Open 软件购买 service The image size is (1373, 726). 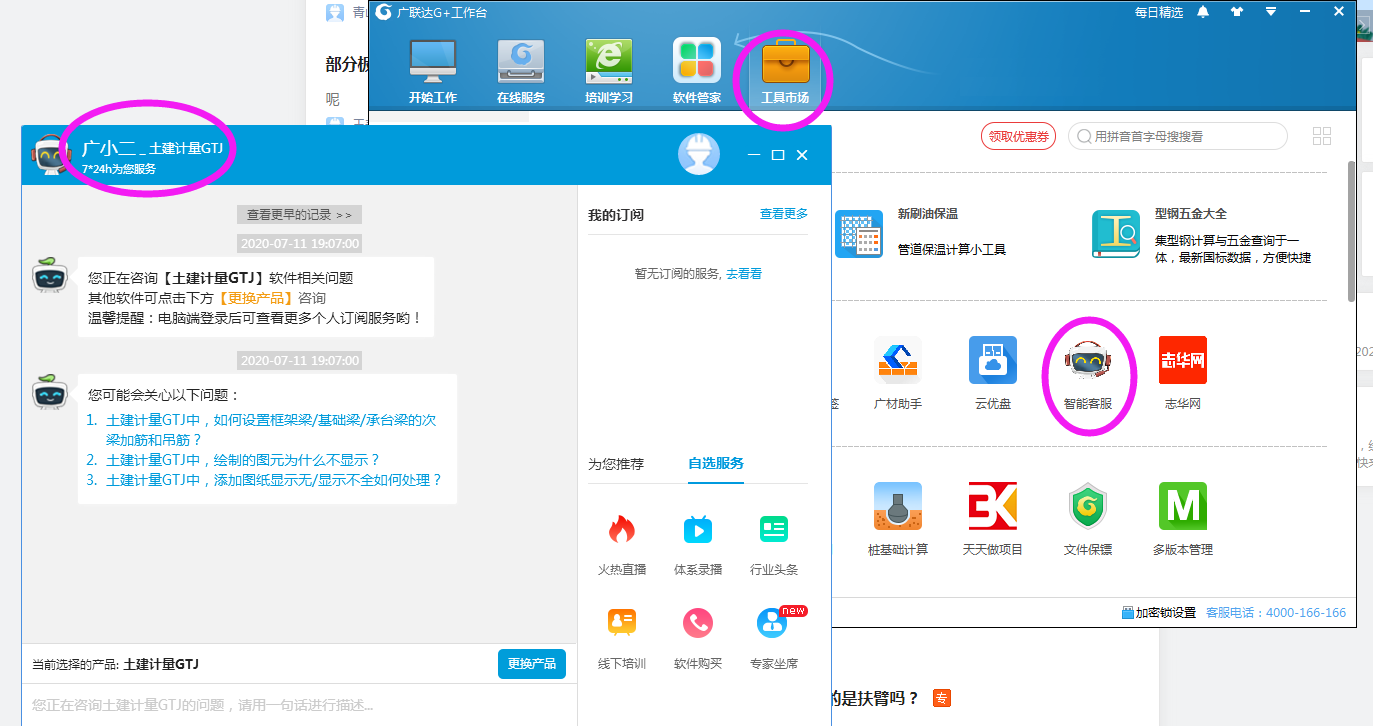coord(698,638)
